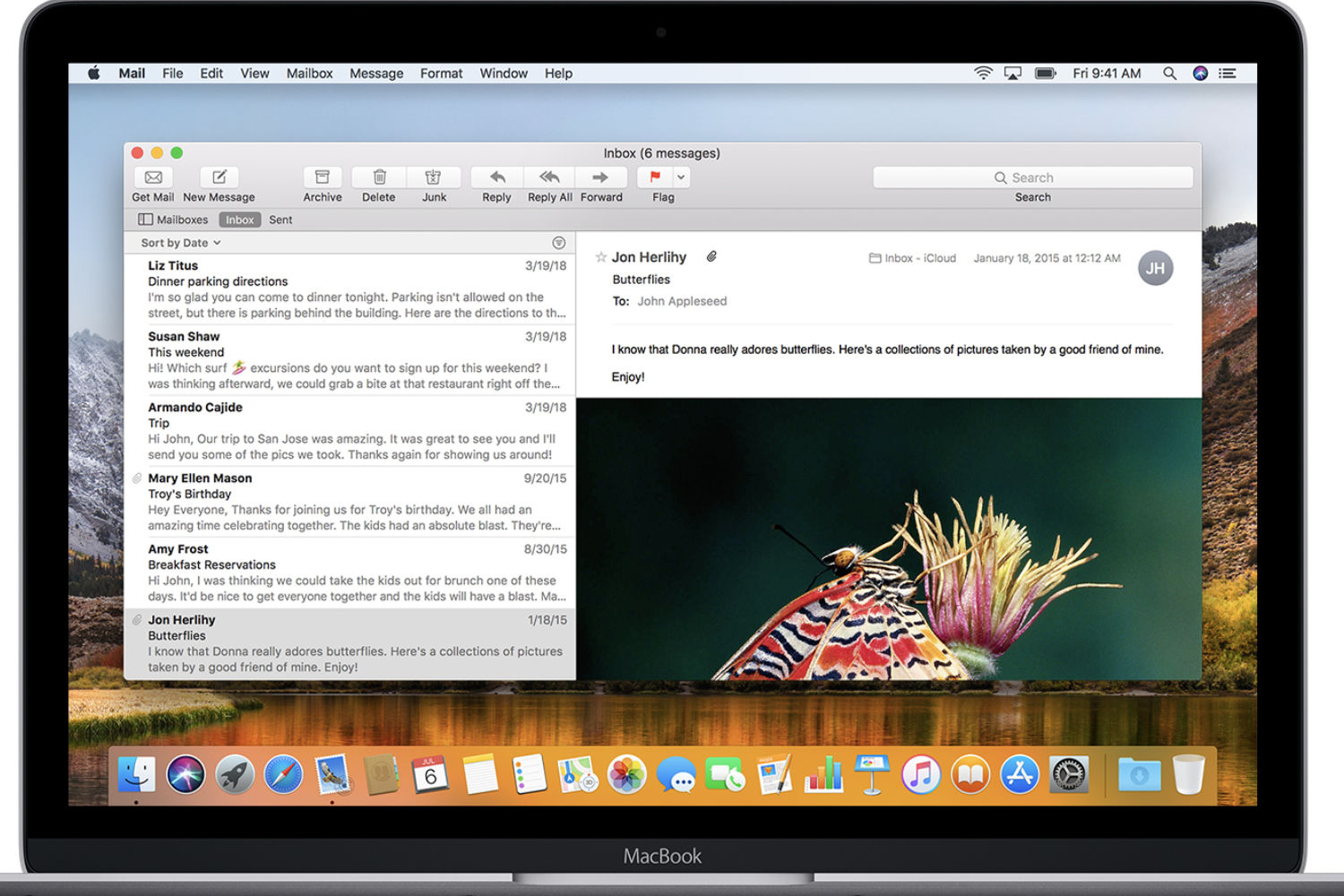This screenshot has height=896, width=1344.
Task: Click the Inbox - iCloud mailbox label
Action: [x=912, y=258]
